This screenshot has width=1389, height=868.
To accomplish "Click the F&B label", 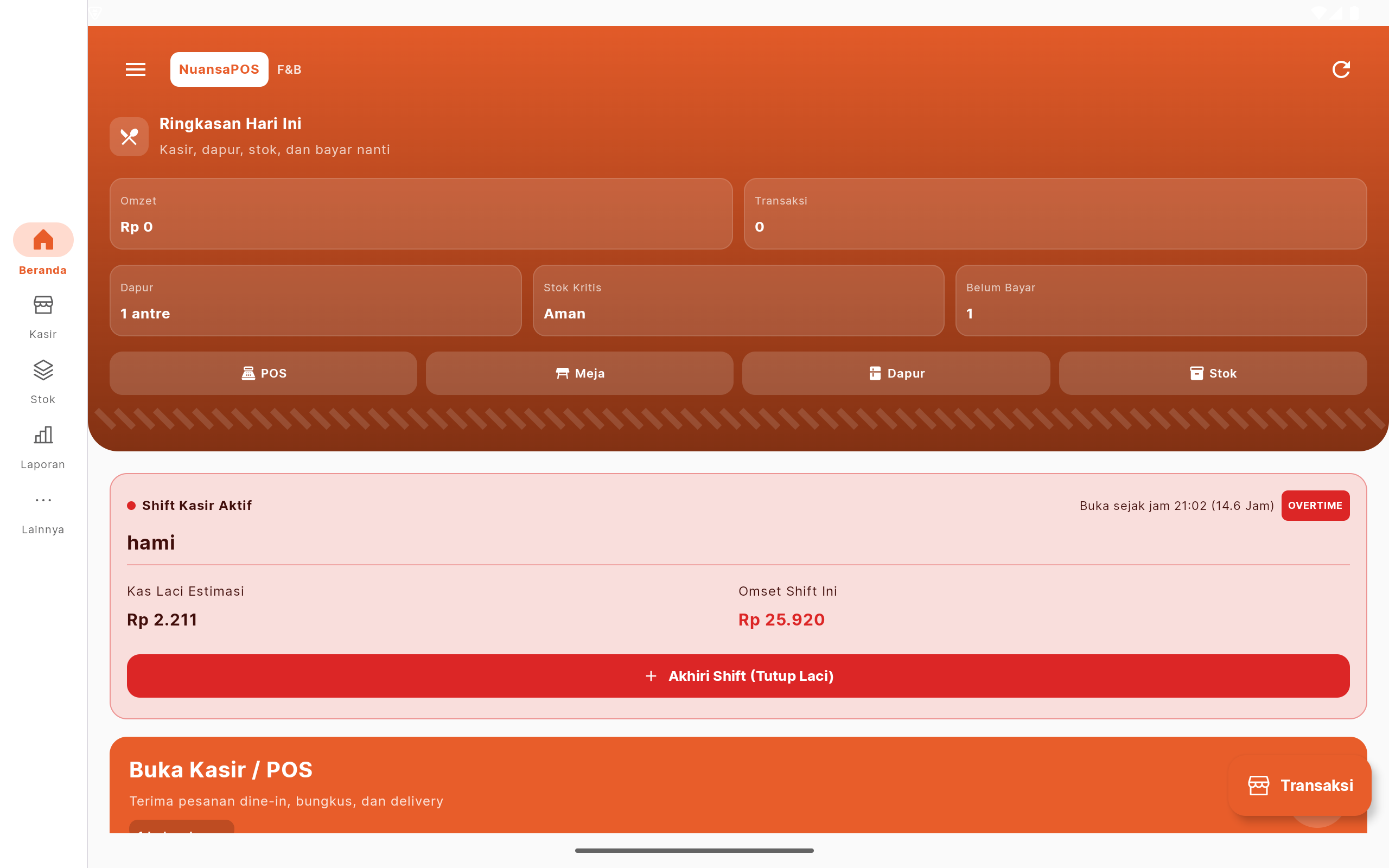I will pos(289,69).
